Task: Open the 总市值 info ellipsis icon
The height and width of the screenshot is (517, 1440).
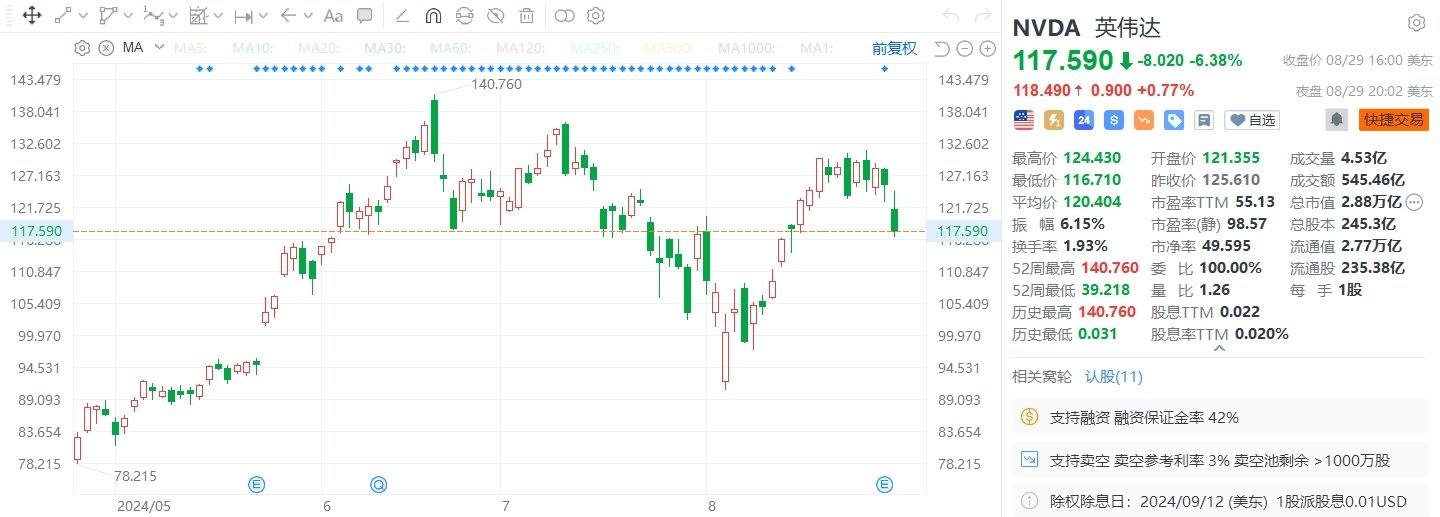Action: click(1414, 202)
